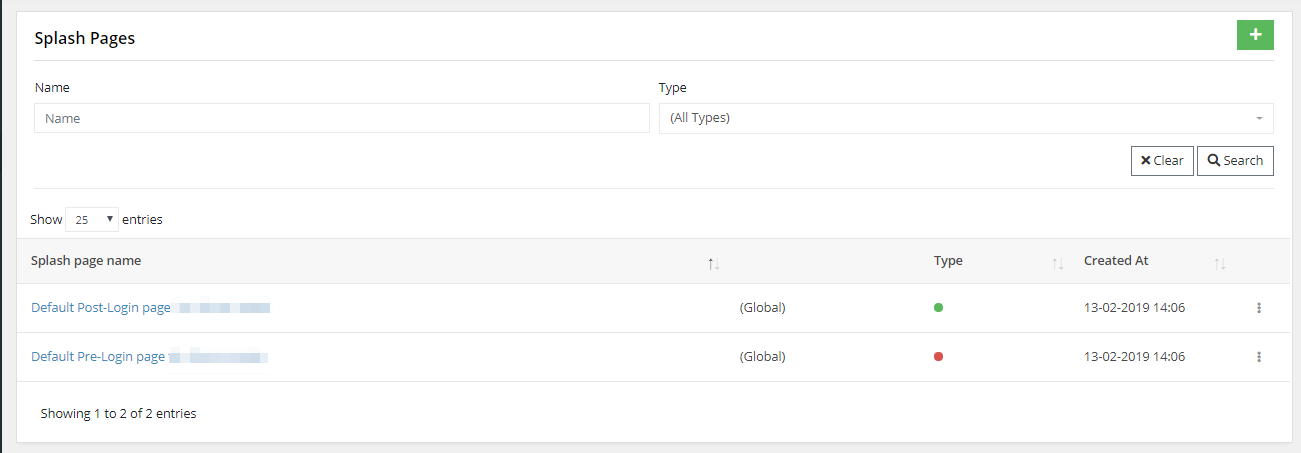Image resolution: width=1301 pixels, height=453 pixels.
Task: Open the Show entries count selector
Action: 92,219
